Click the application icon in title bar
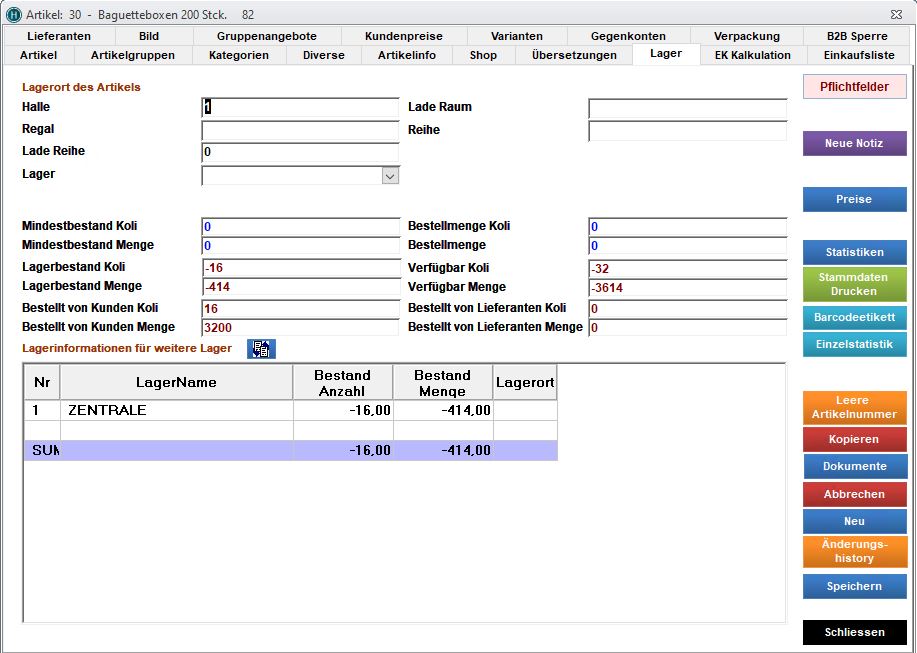This screenshot has height=653, width=917. pyautogui.click(x=14, y=15)
